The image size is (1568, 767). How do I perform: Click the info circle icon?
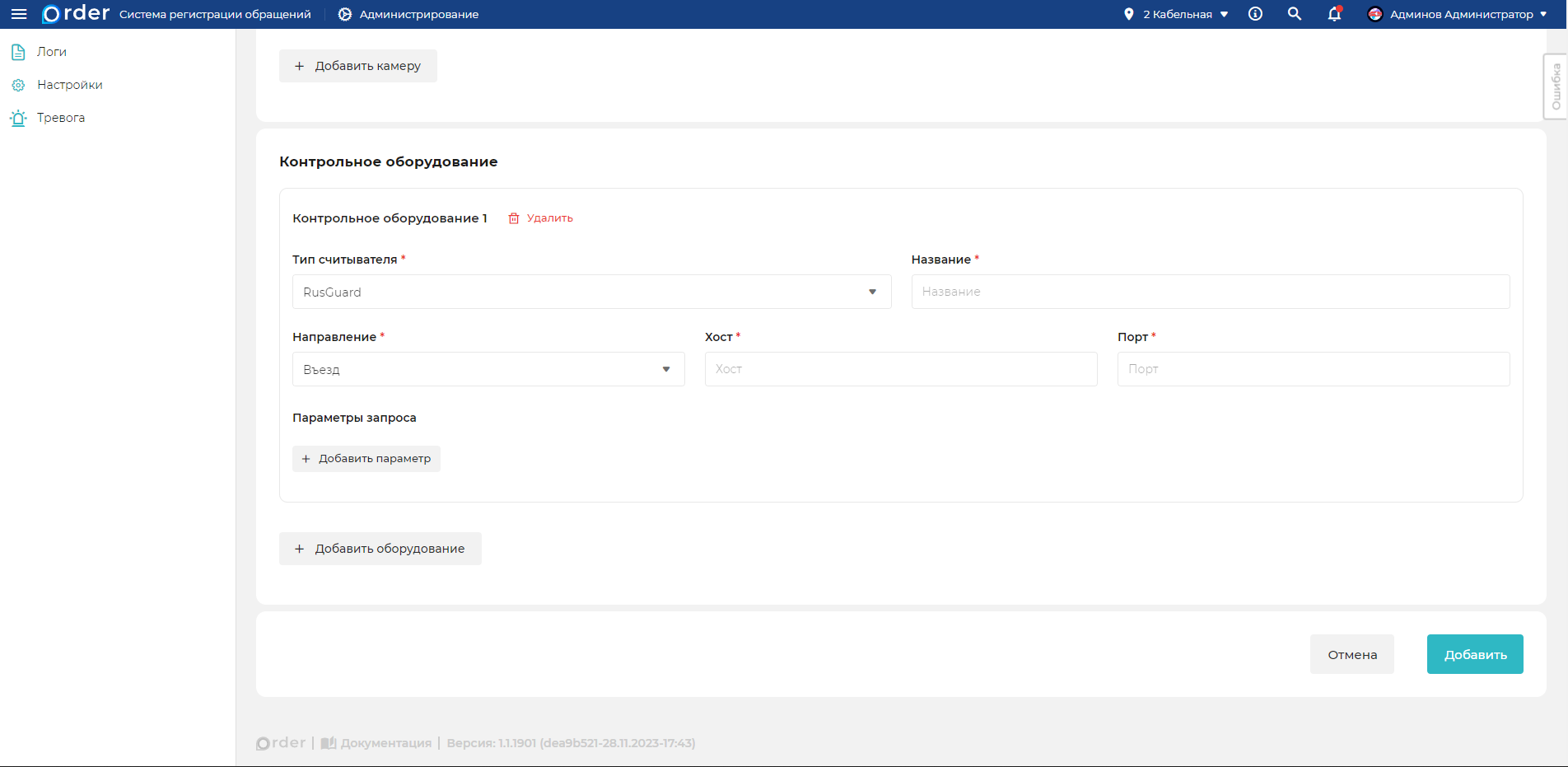(1255, 14)
